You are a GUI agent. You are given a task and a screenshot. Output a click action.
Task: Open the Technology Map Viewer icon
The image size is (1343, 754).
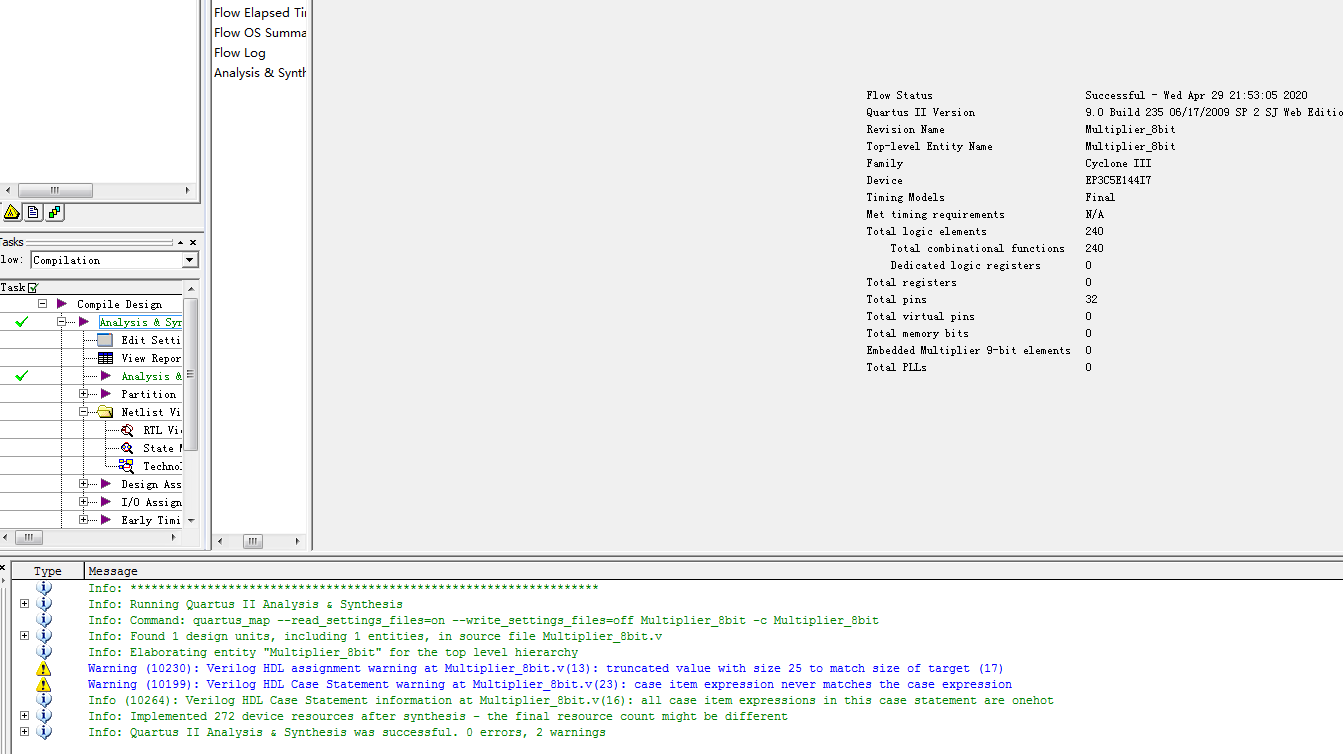tap(127, 466)
